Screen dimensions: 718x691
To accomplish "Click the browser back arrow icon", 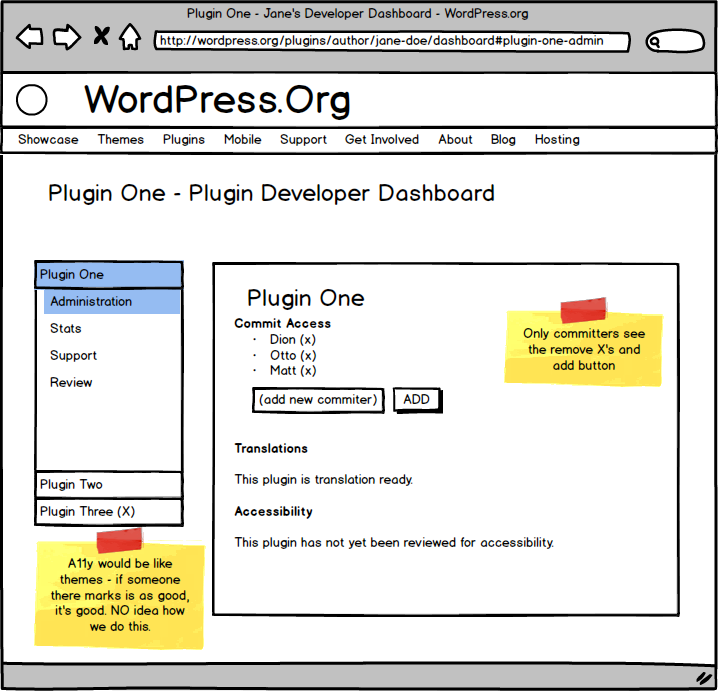I will pos(30,38).
